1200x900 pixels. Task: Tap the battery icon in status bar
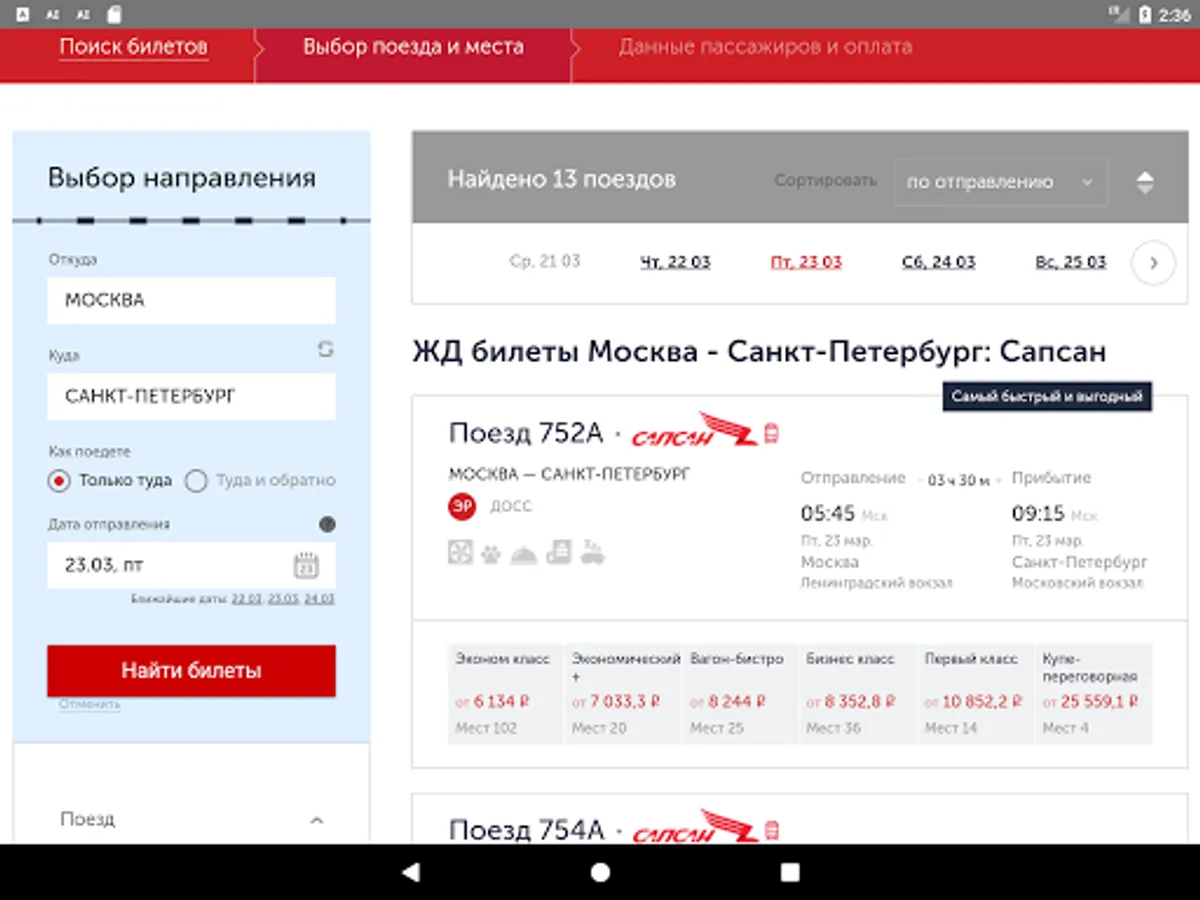coord(1145,14)
